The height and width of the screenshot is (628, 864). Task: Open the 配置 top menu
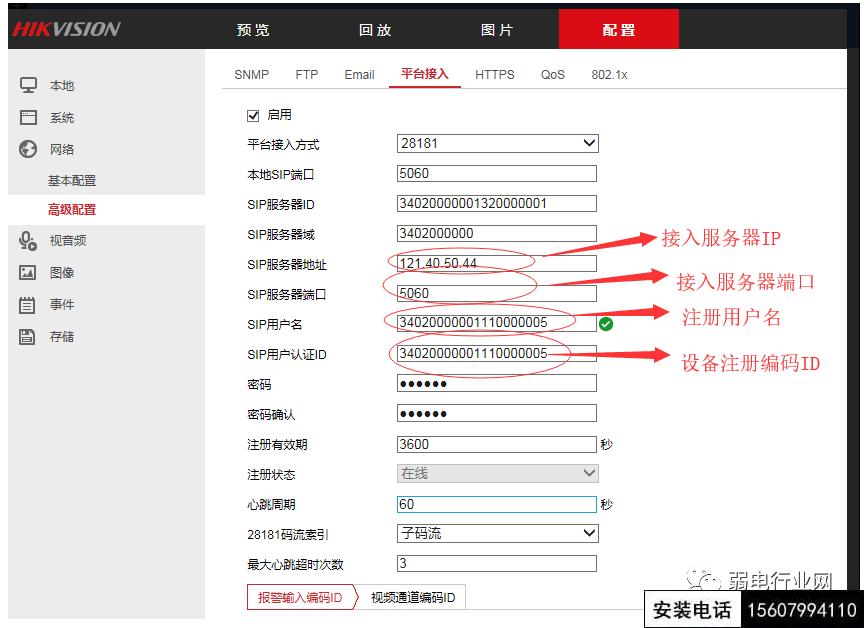pyautogui.click(x=619, y=29)
